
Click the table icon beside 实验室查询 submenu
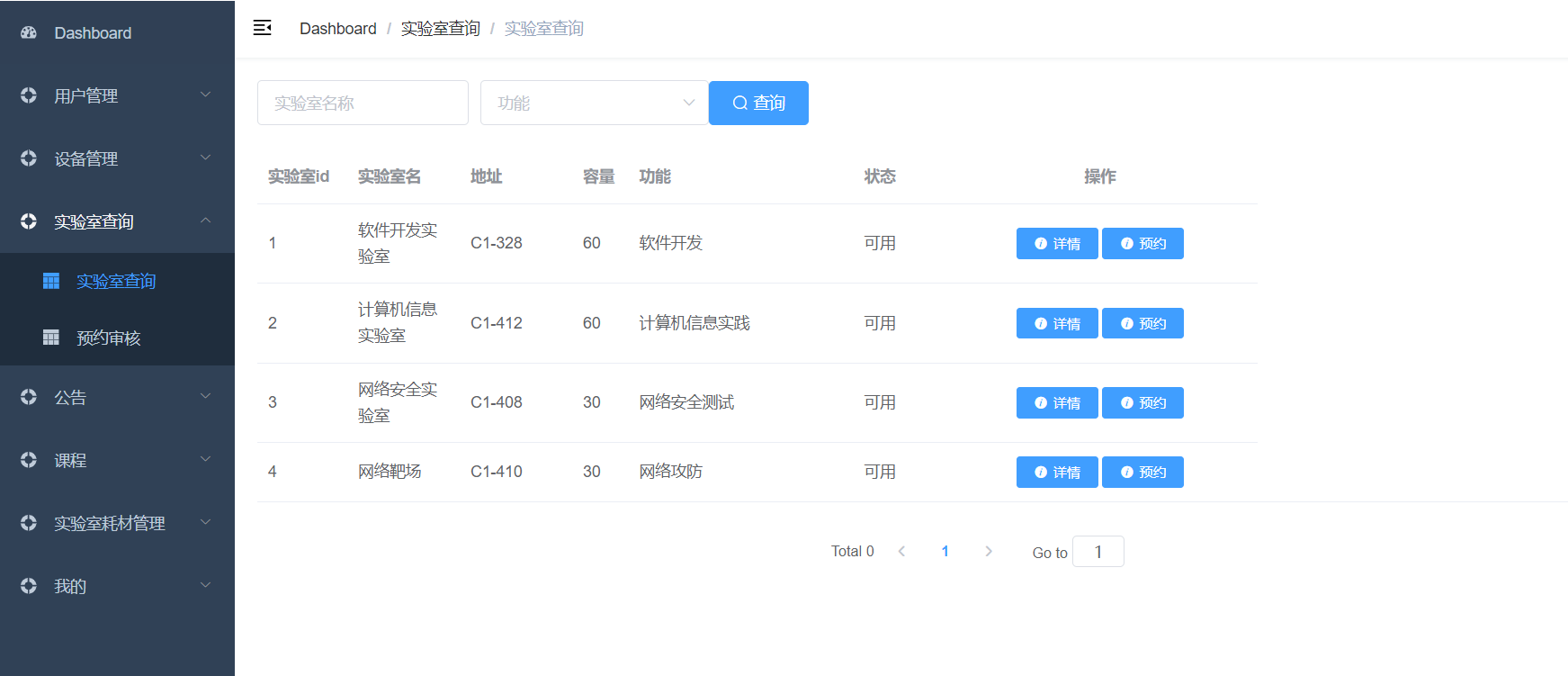(51, 281)
